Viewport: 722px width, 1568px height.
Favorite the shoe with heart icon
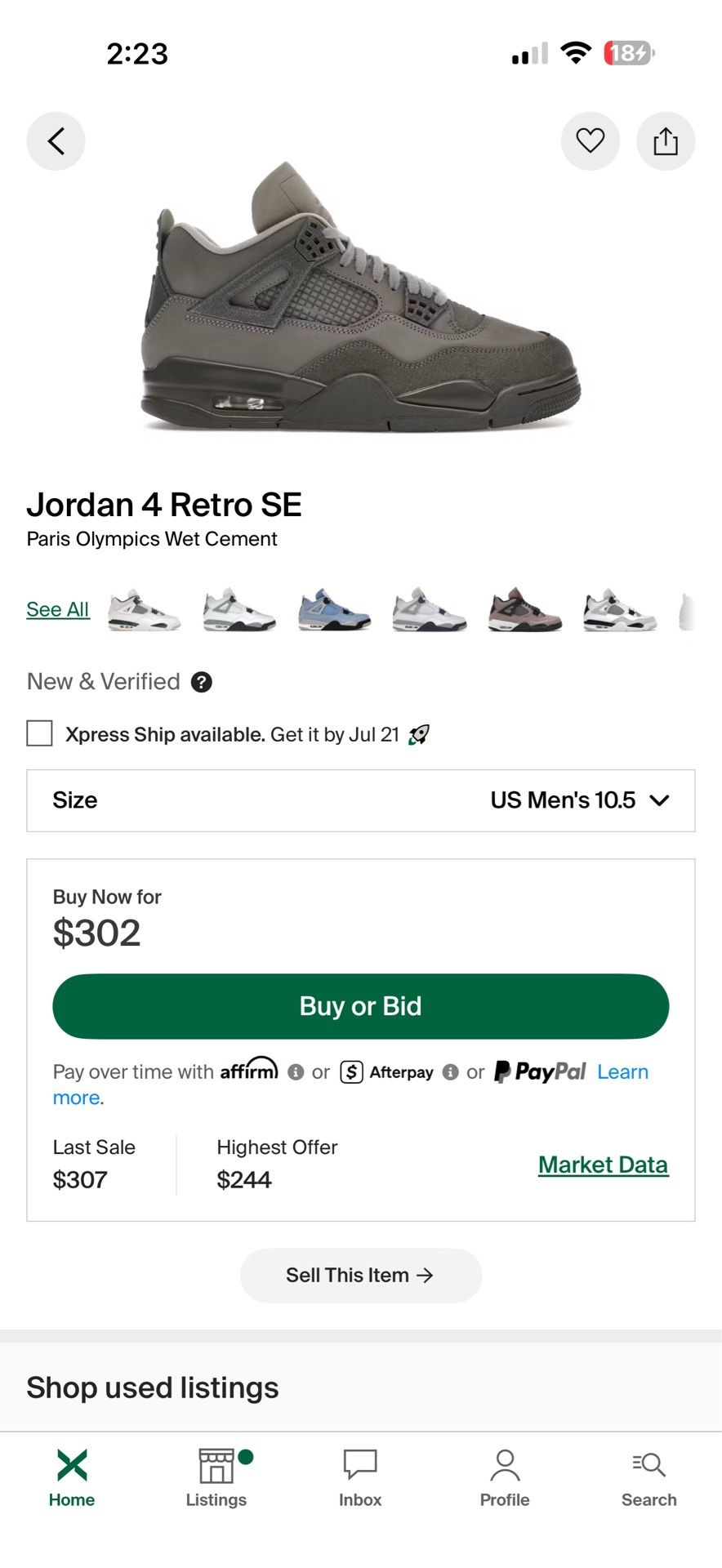click(590, 141)
